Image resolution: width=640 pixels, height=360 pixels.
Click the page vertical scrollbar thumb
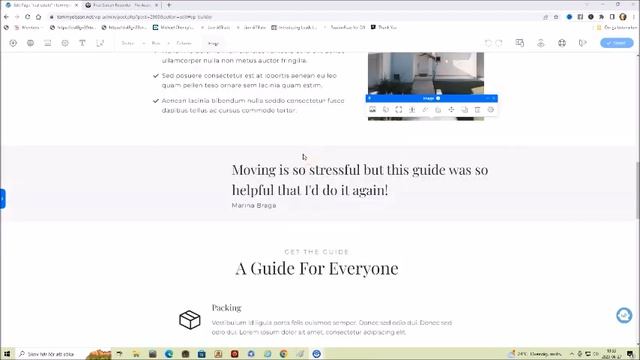[x=637, y=190]
